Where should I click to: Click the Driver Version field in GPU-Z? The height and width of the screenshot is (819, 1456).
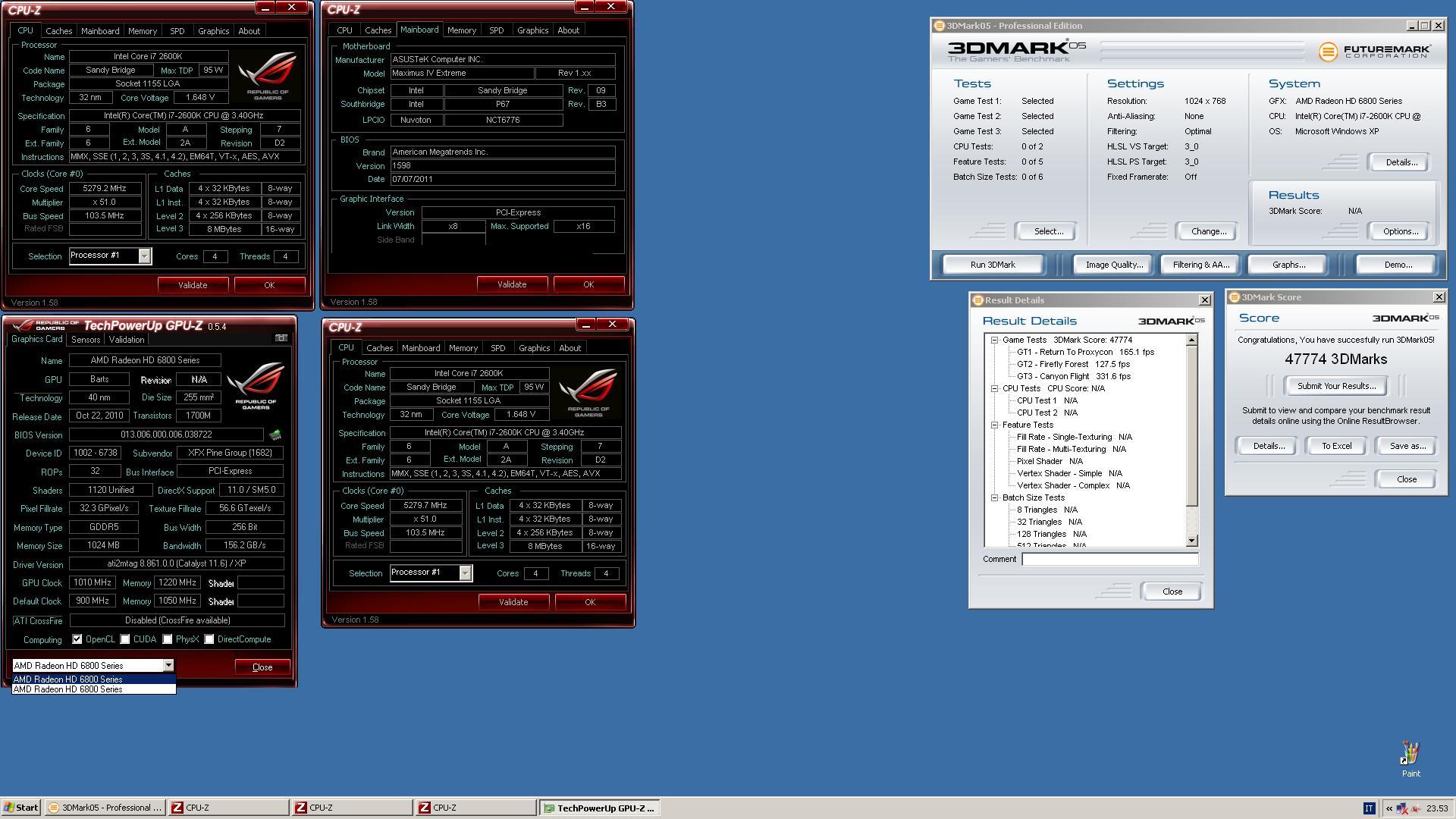177,563
